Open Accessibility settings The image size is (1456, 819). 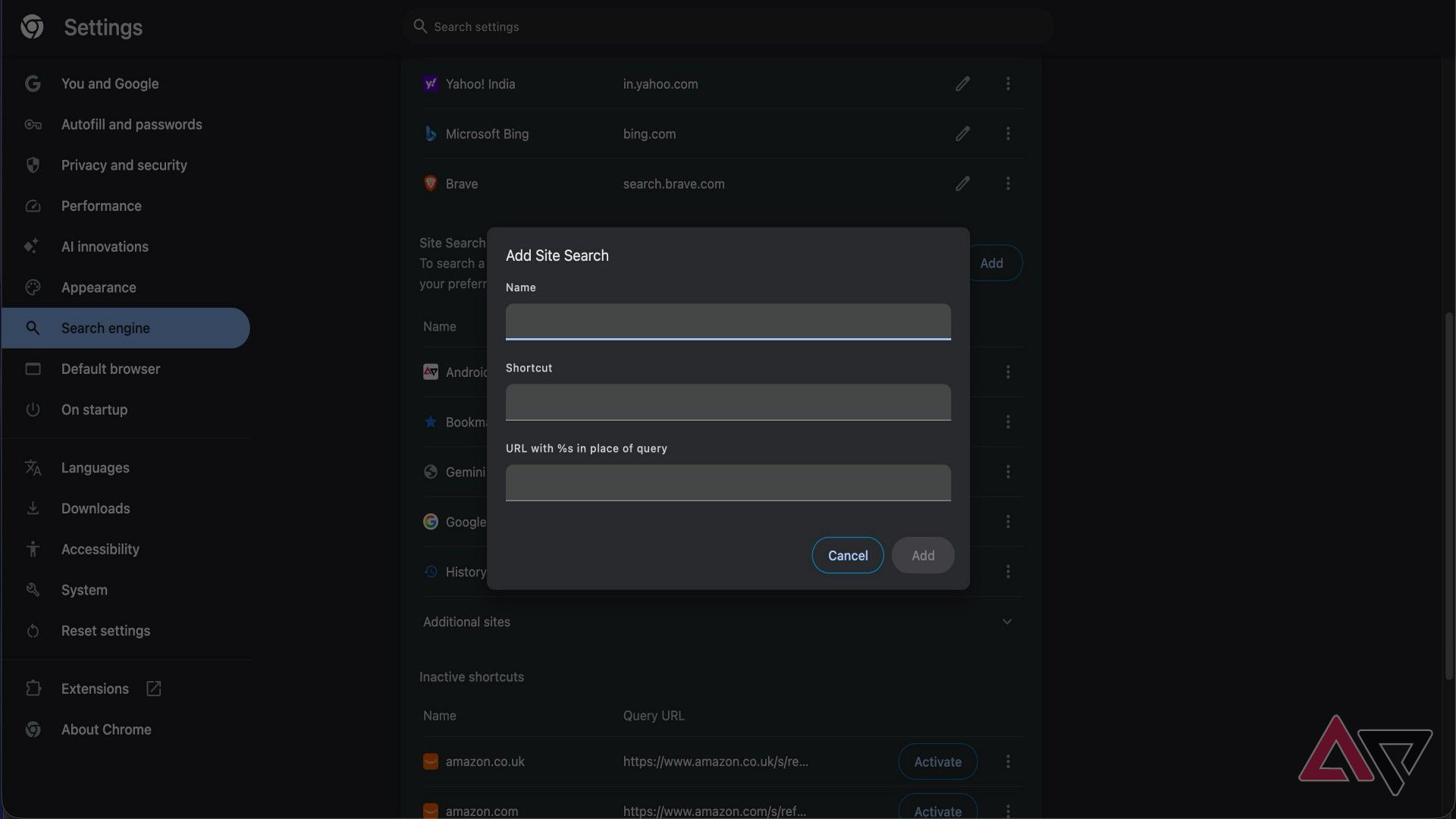point(126,549)
